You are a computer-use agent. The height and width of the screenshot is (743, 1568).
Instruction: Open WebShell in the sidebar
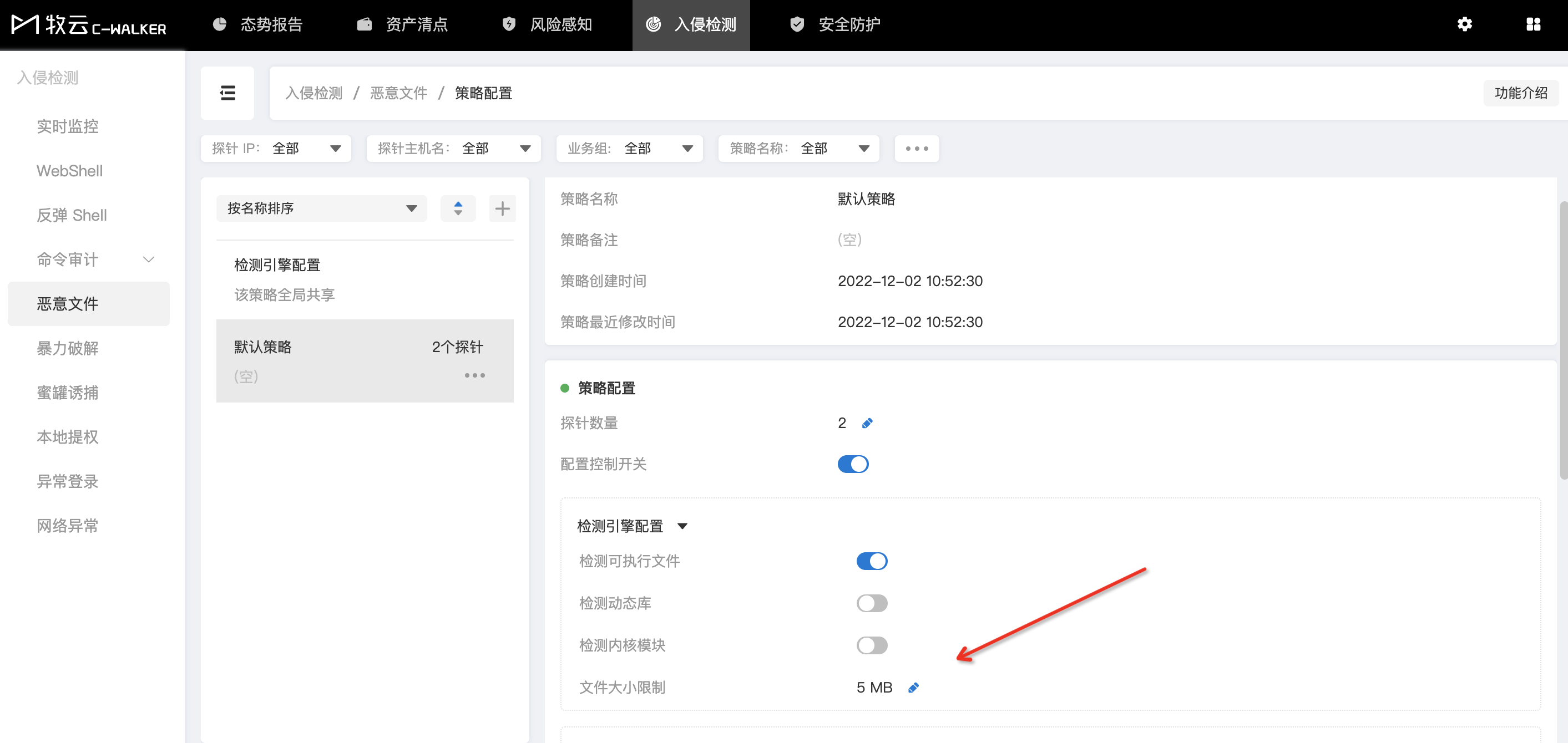pos(69,171)
